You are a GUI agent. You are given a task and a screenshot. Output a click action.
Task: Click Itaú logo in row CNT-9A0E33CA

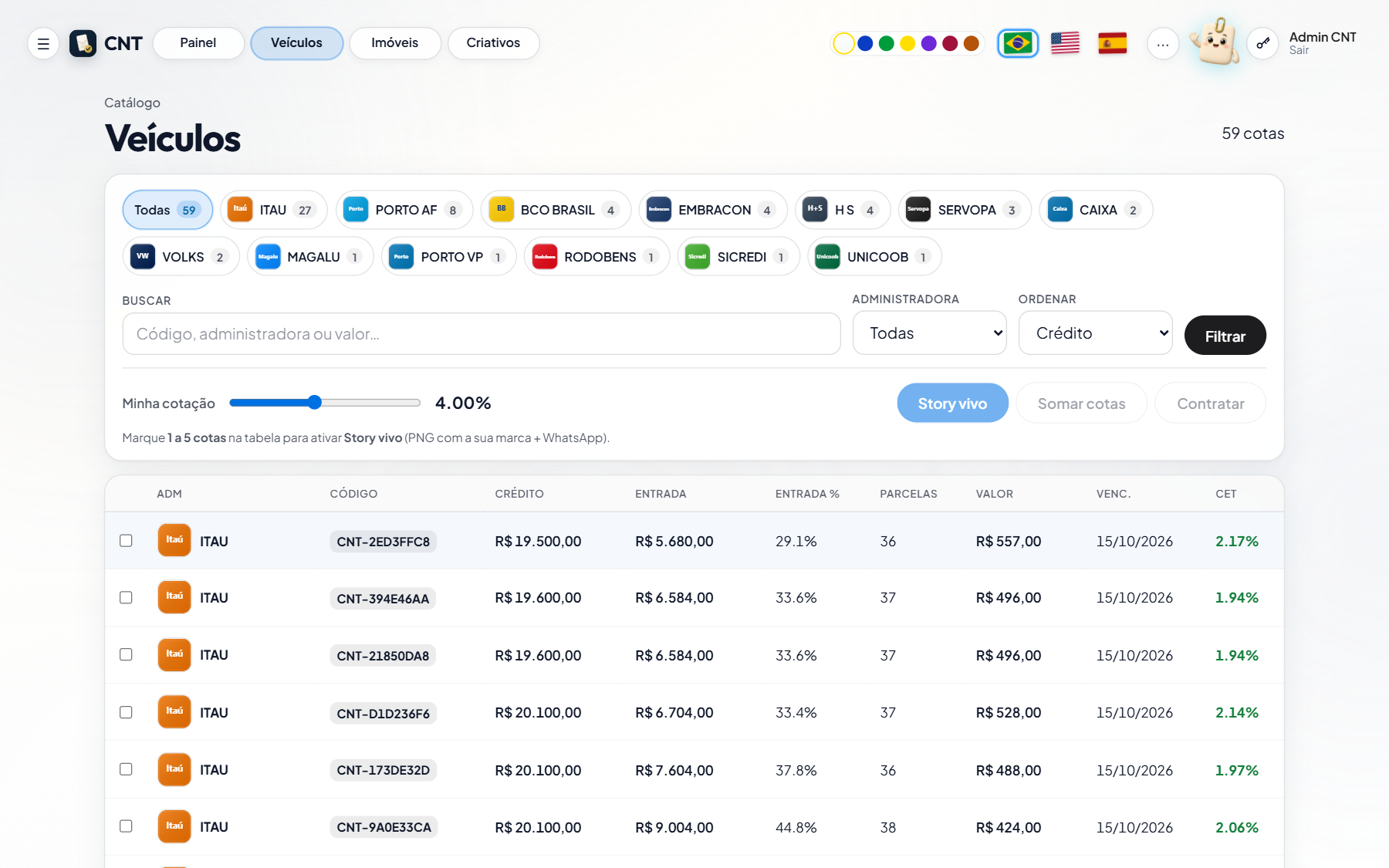(174, 826)
